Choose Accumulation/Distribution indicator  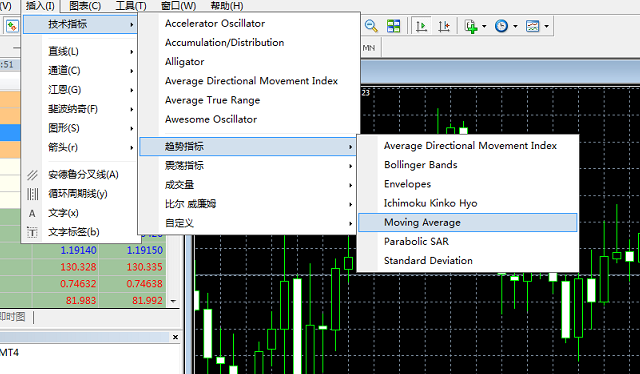249,42
